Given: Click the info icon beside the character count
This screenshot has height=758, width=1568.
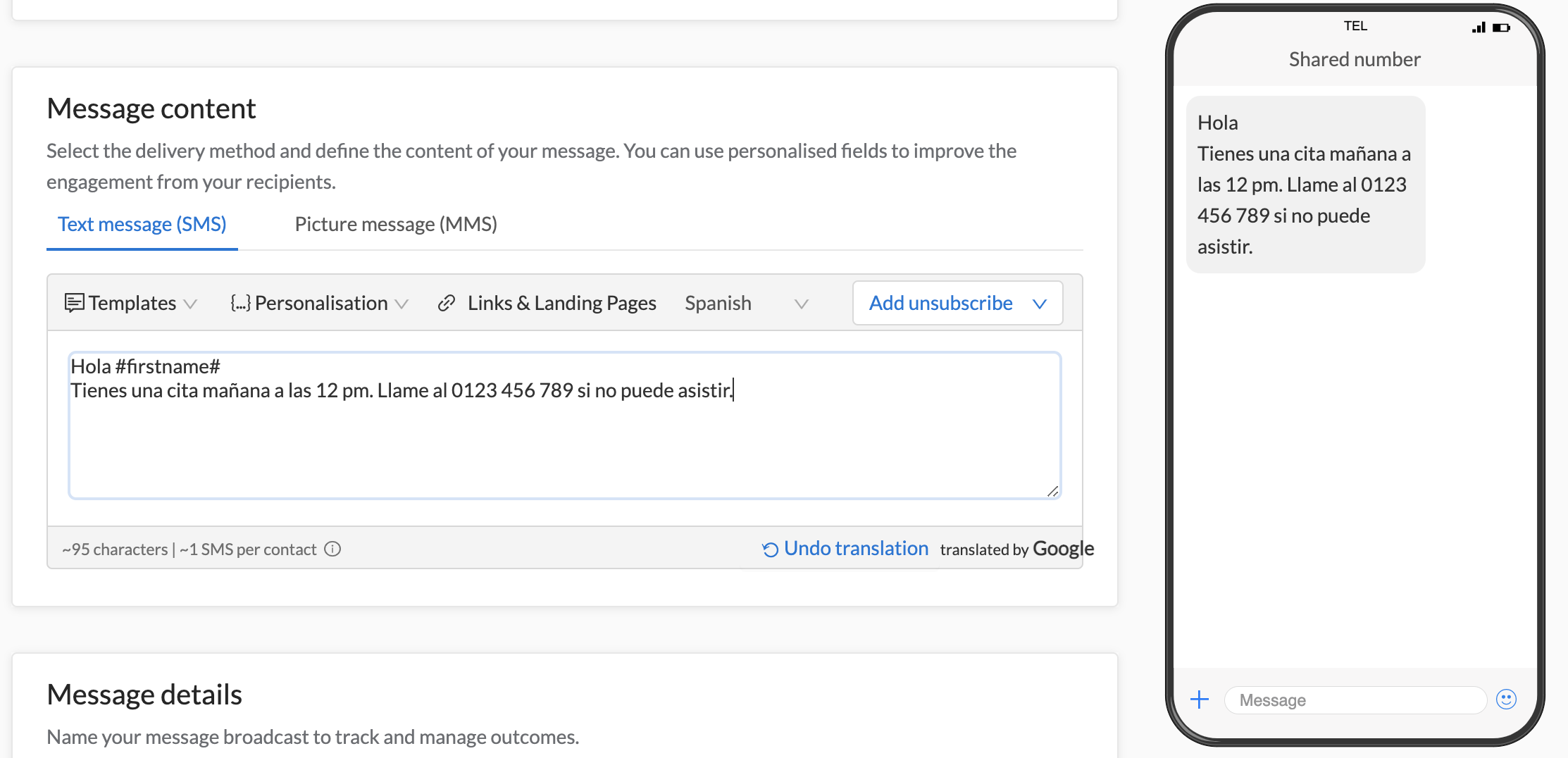Looking at the screenshot, I should (x=333, y=549).
